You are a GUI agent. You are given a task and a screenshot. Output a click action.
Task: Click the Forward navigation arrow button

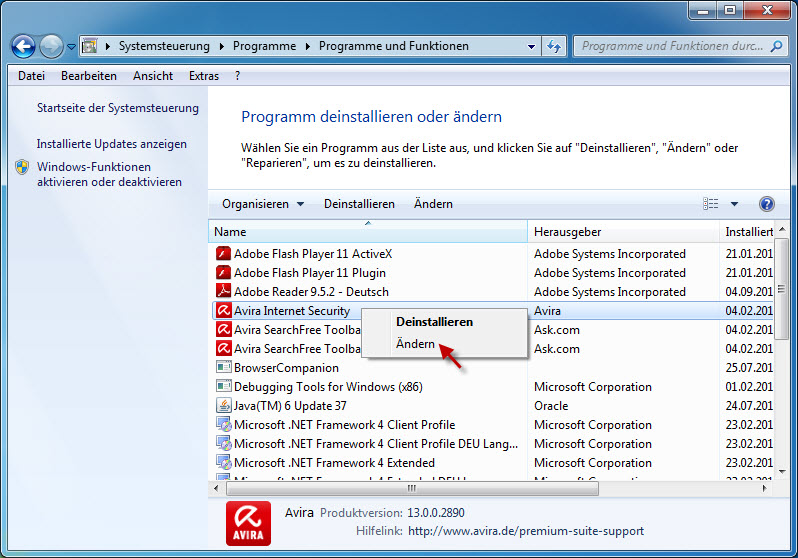click(51, 46)
